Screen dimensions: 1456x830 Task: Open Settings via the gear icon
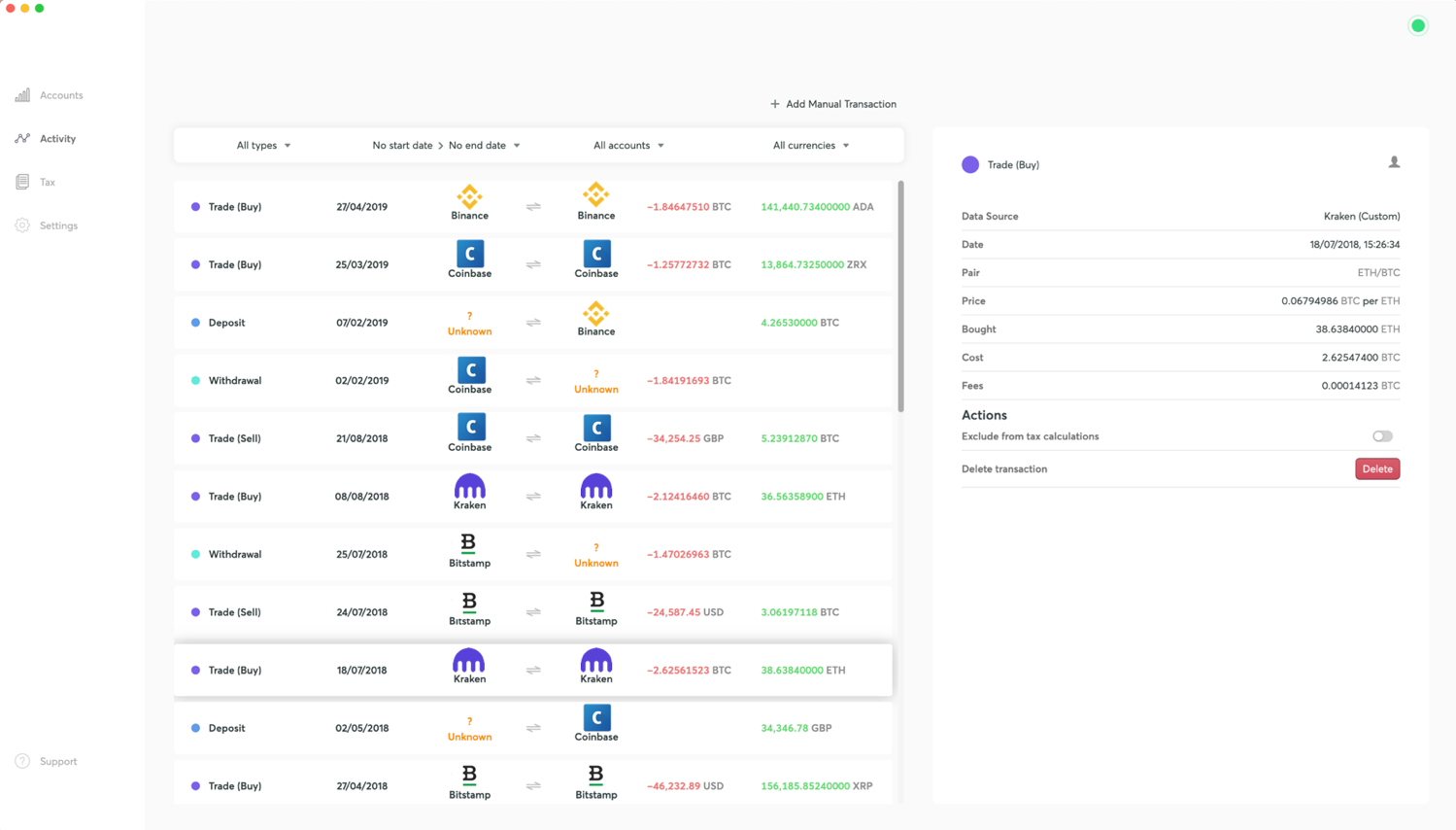[x=22, y=225]
